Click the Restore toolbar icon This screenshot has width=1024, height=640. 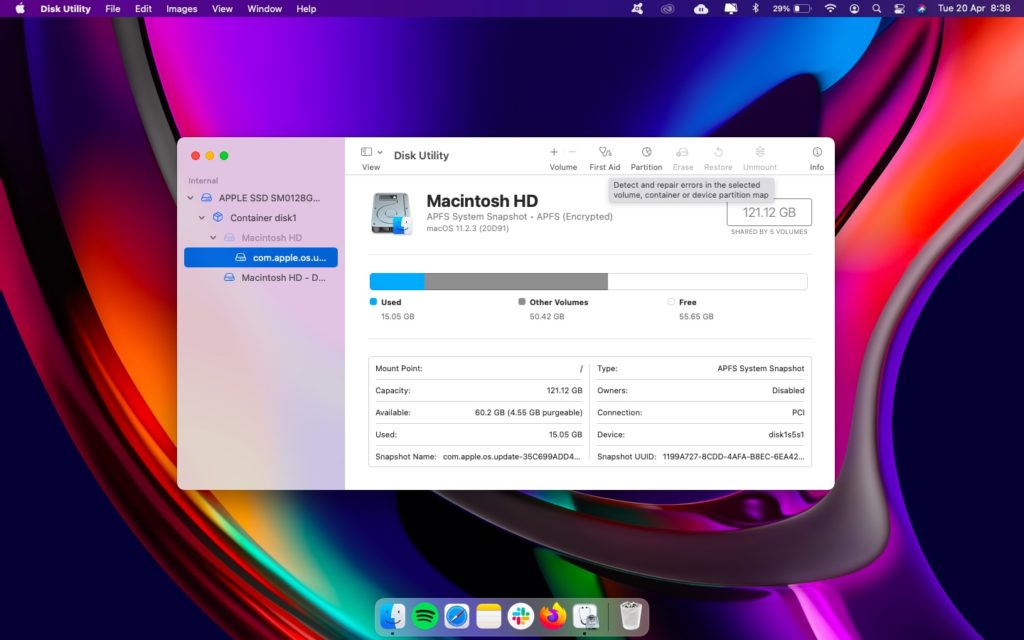(718, 155)
